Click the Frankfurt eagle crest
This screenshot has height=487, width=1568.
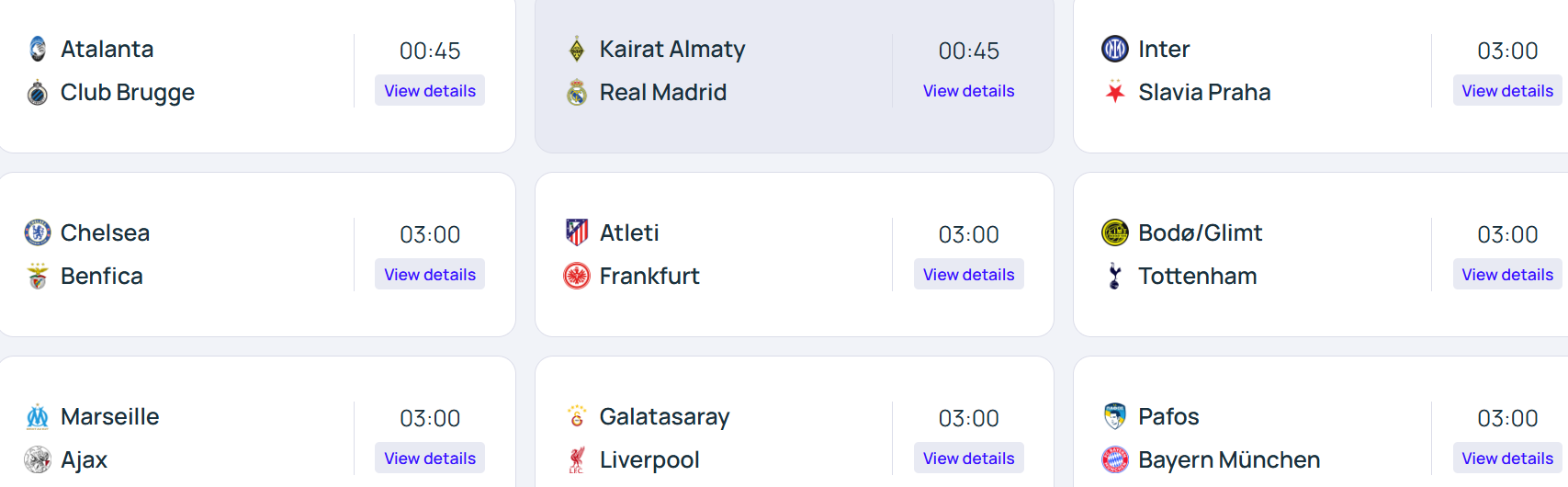click(577, 276)
